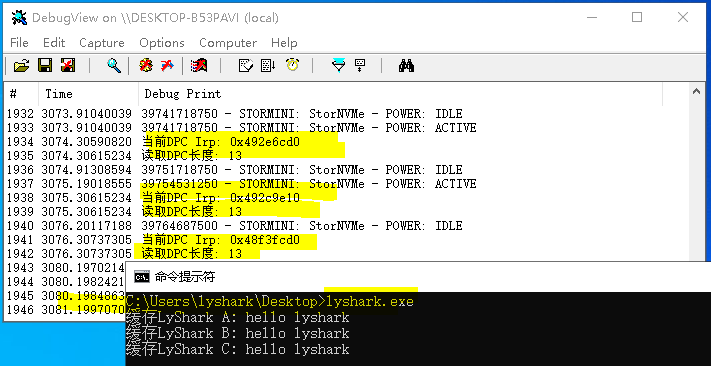The height and width of the screenshot is (366, 711).
Task: Close the DebugView window
Action: [x=683, y=17]
